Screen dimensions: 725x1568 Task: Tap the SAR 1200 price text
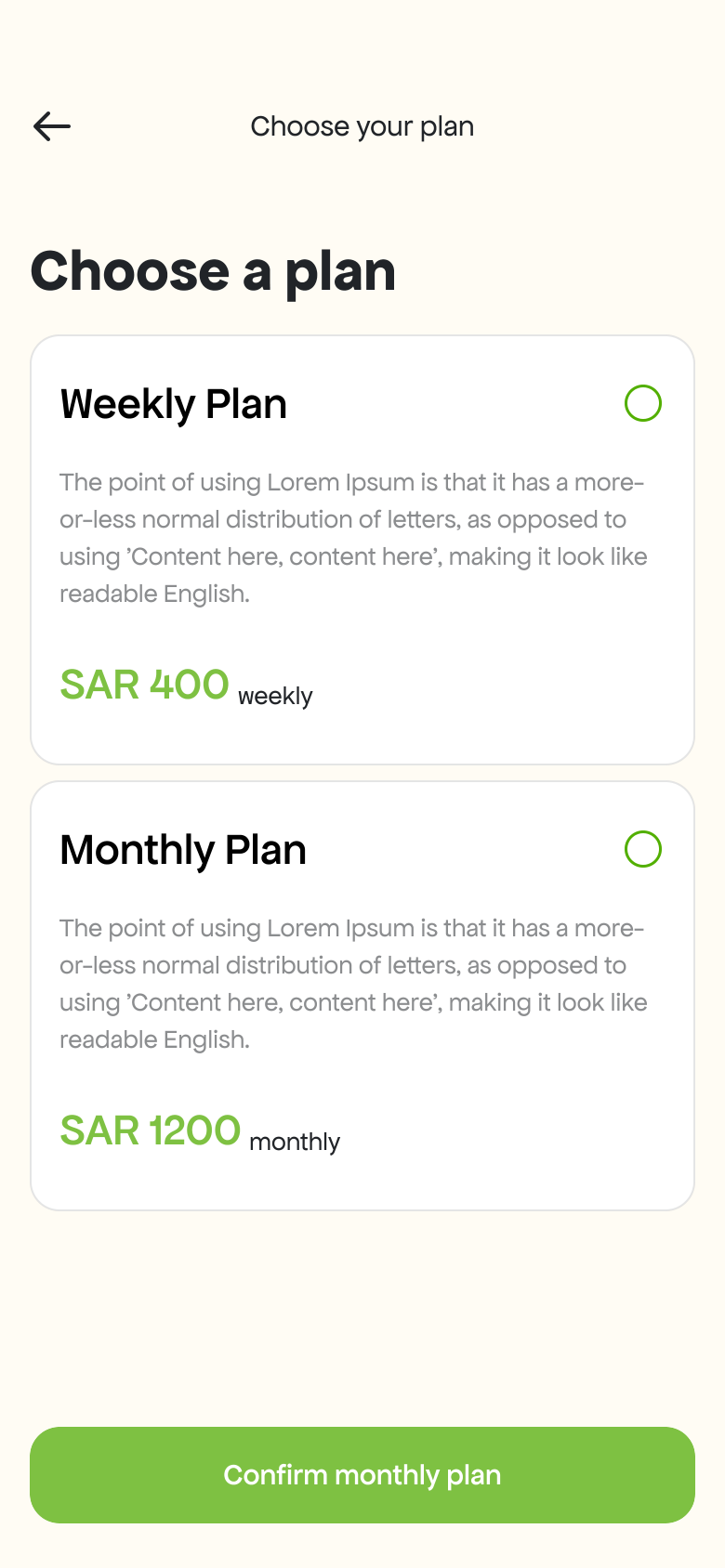tap(150, 1131)
